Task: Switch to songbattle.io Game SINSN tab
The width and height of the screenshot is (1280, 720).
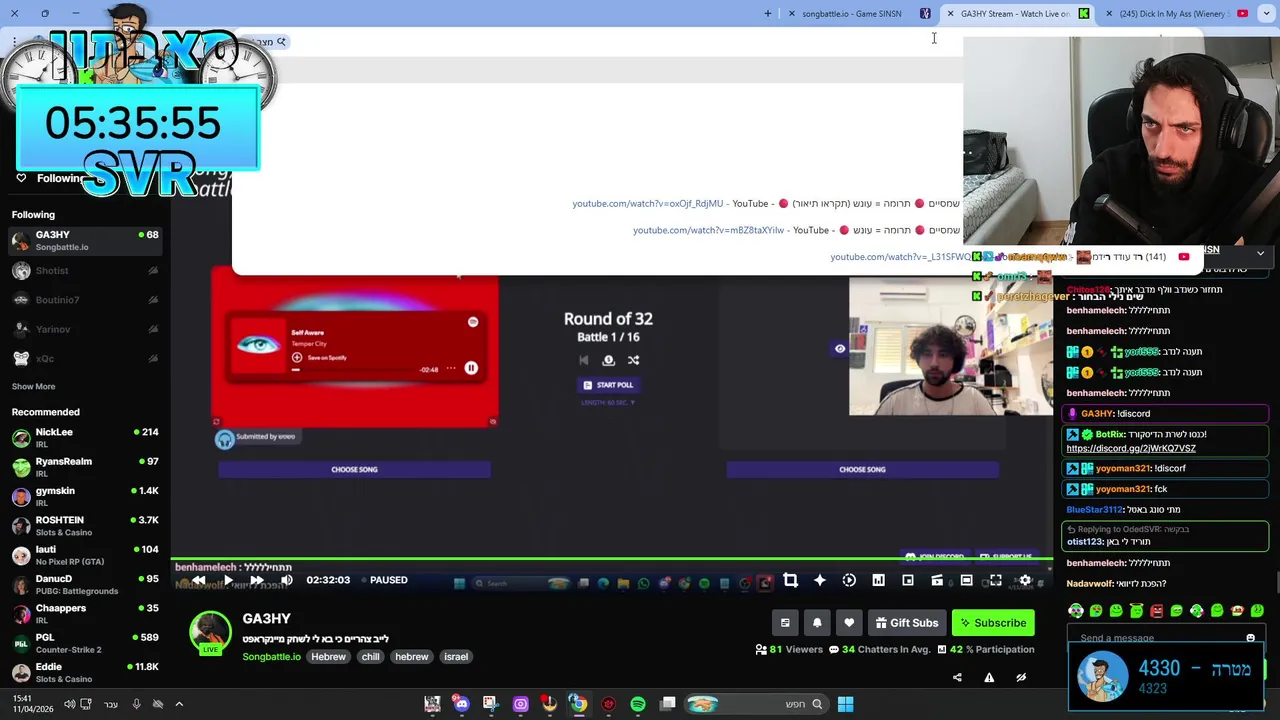Action: tap(852, 13)
